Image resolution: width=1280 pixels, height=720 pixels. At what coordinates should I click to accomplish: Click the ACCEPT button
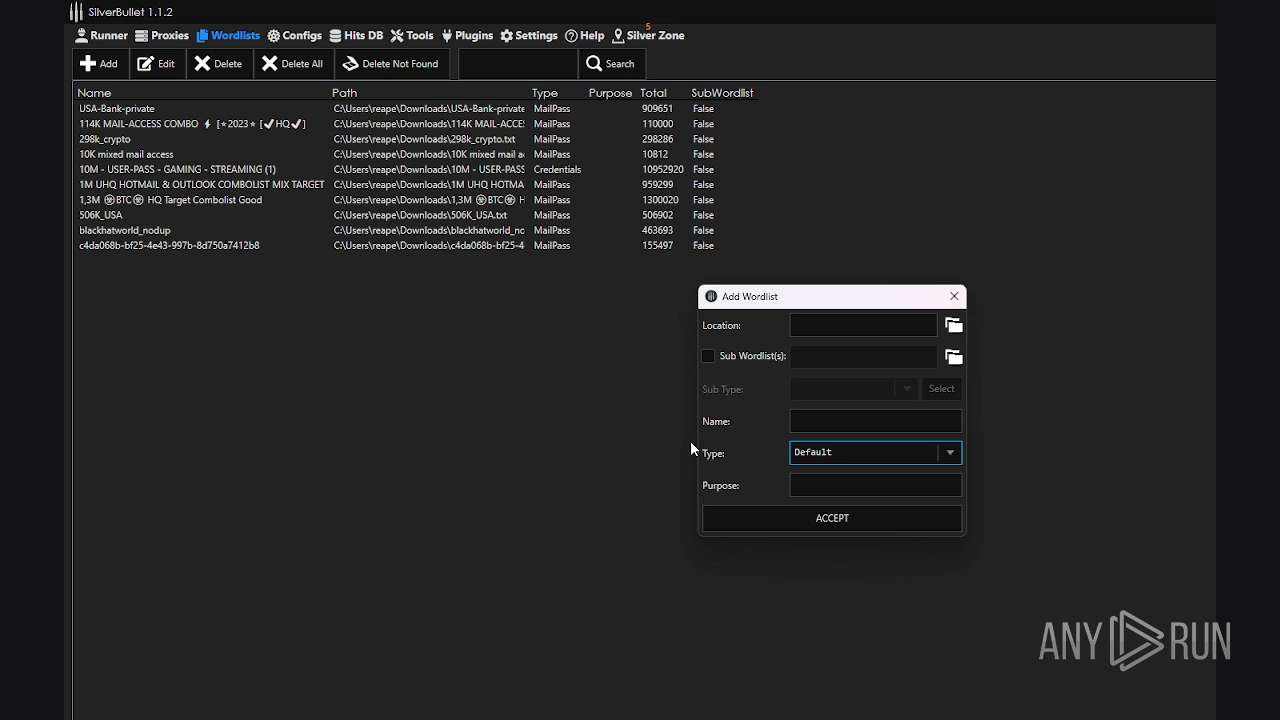pyautogui.click(x=832, y=518)
